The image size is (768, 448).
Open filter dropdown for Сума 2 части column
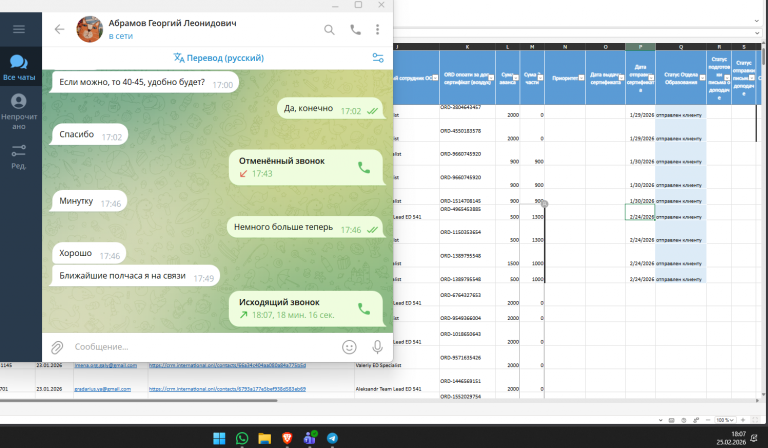click(541, 78)
